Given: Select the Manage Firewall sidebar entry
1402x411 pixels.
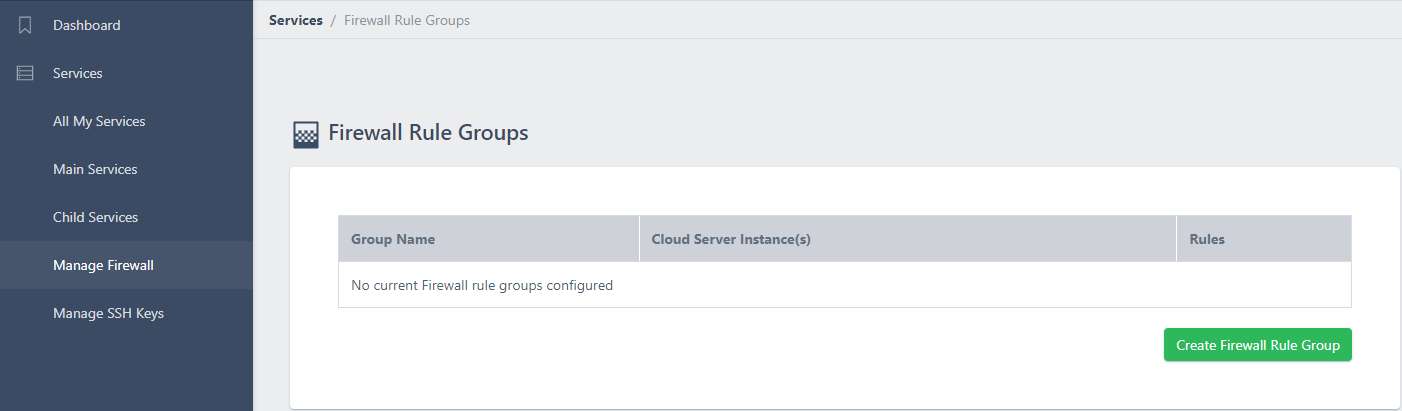Looking at the screenshot, I should (126, 265).
